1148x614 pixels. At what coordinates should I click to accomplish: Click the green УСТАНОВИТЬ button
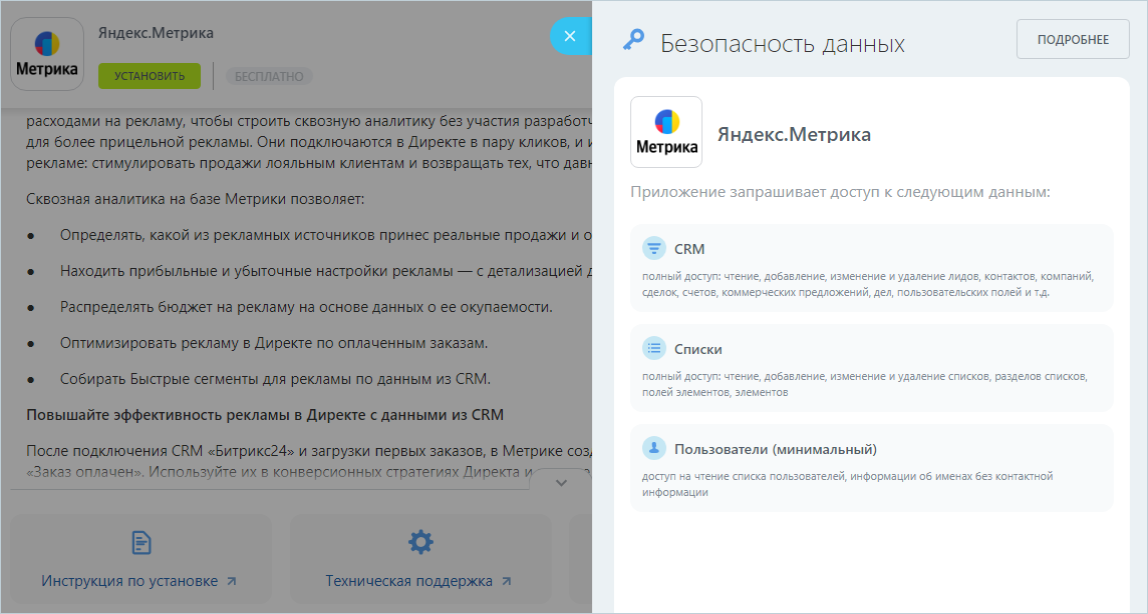(149, 76)
